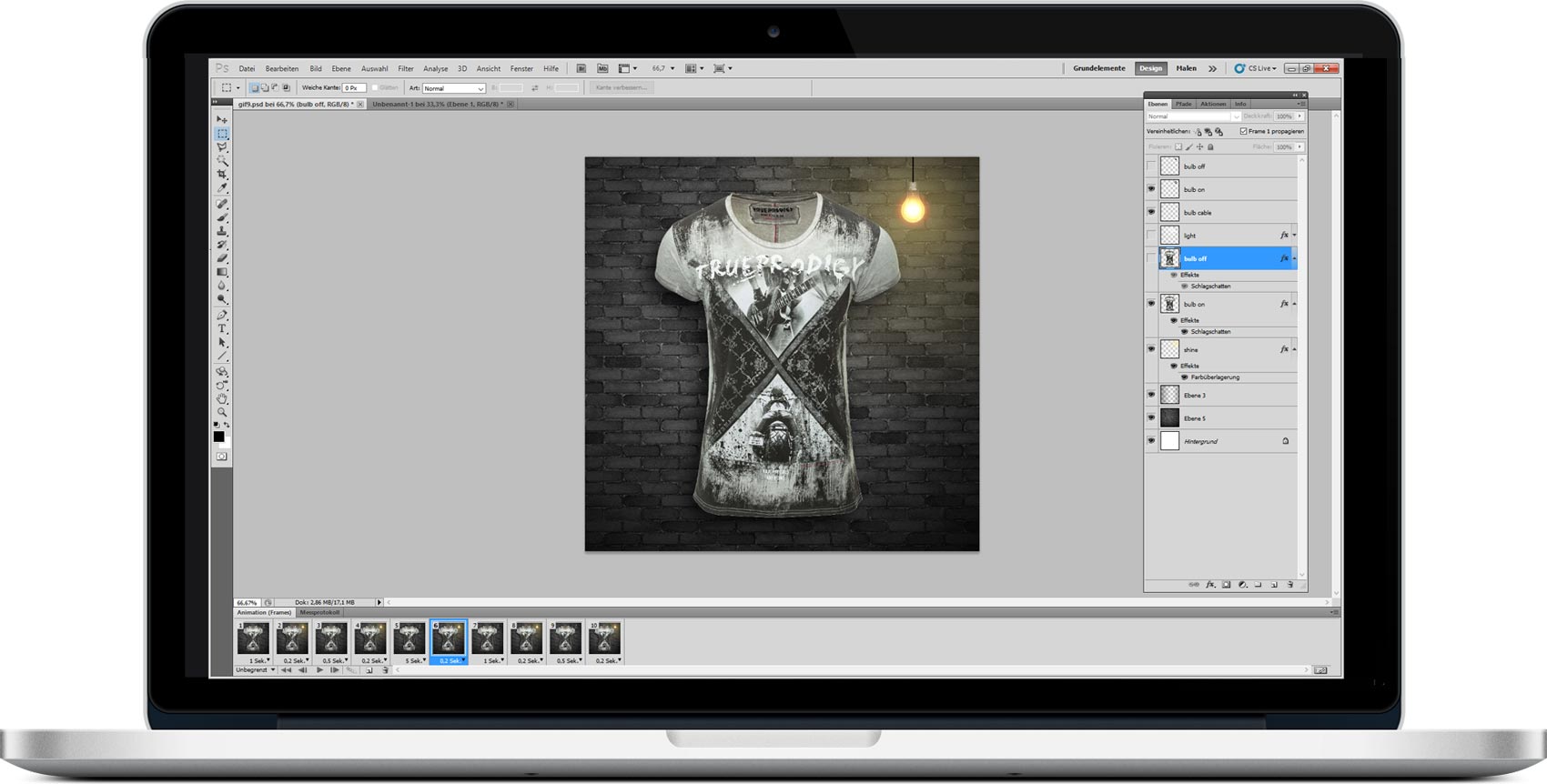The image size is (1547, 784).
Task: Select the Zoom tool
Action: coord(221,412)
